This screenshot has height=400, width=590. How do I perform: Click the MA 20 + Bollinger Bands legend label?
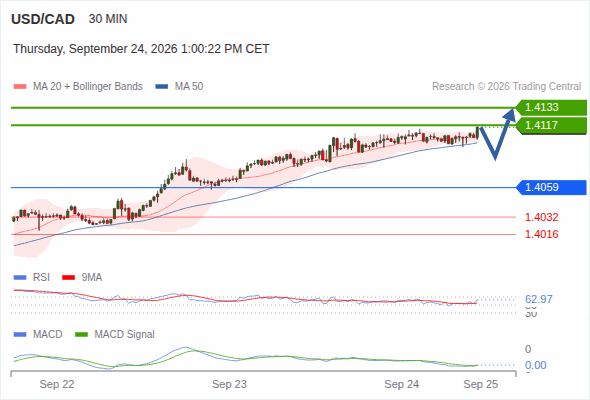pyautogui.click(x=88, y=87)
